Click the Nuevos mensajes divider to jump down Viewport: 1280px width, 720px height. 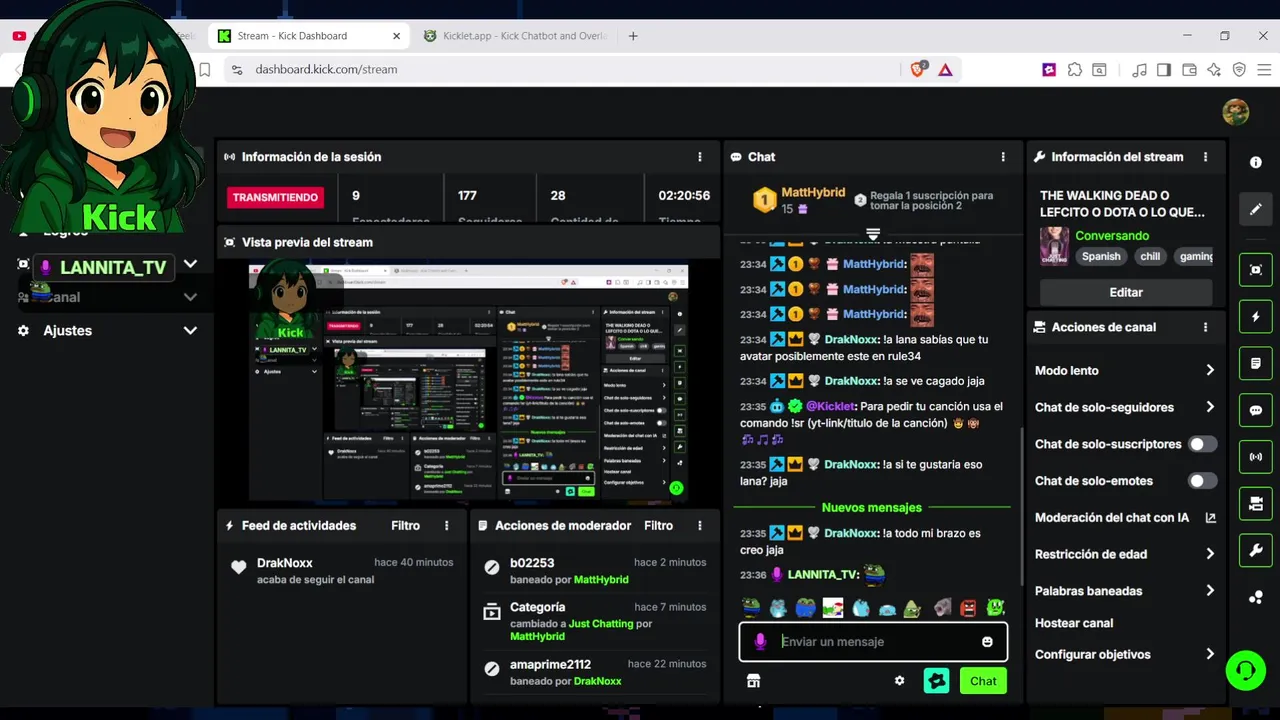coord(872,508)
